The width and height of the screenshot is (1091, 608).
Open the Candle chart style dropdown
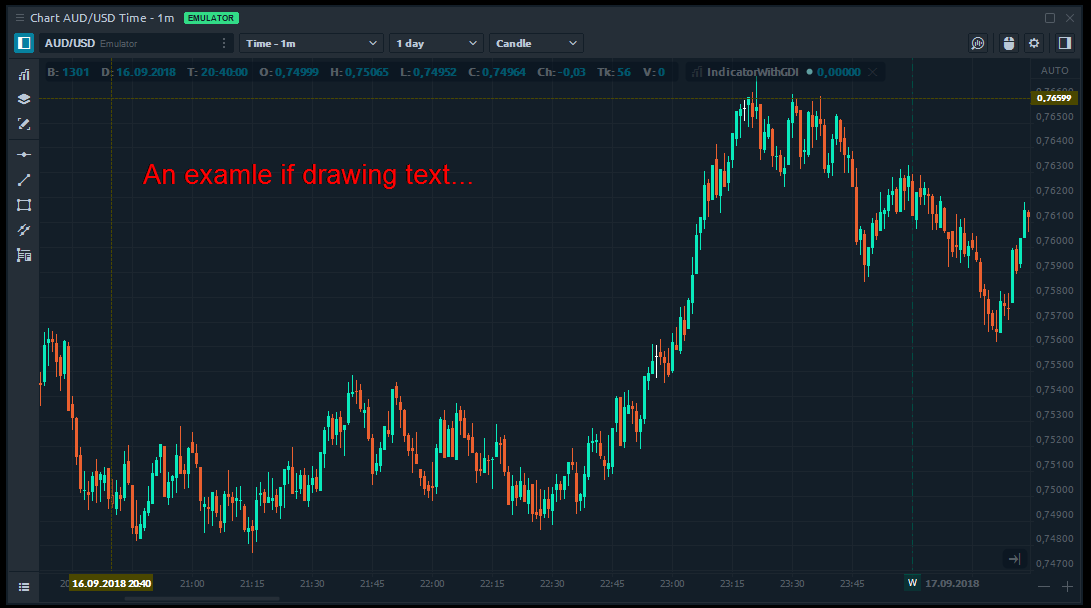tap(536, 43)
